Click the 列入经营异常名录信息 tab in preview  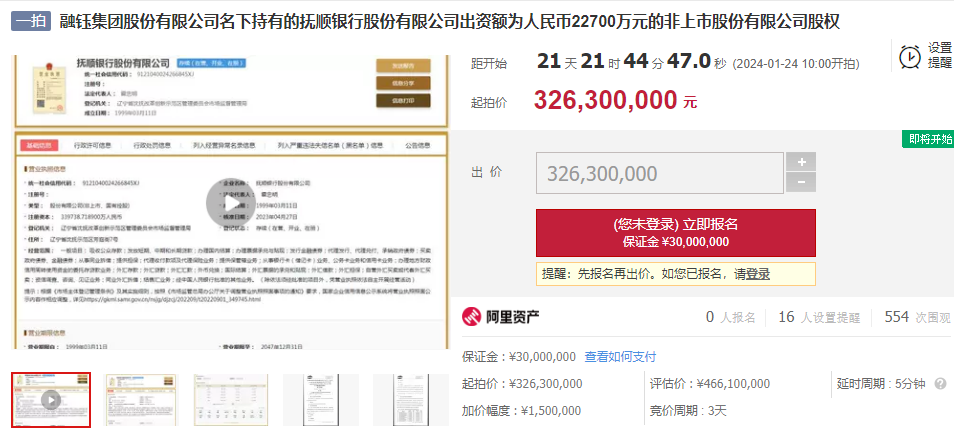pos(224,145)
